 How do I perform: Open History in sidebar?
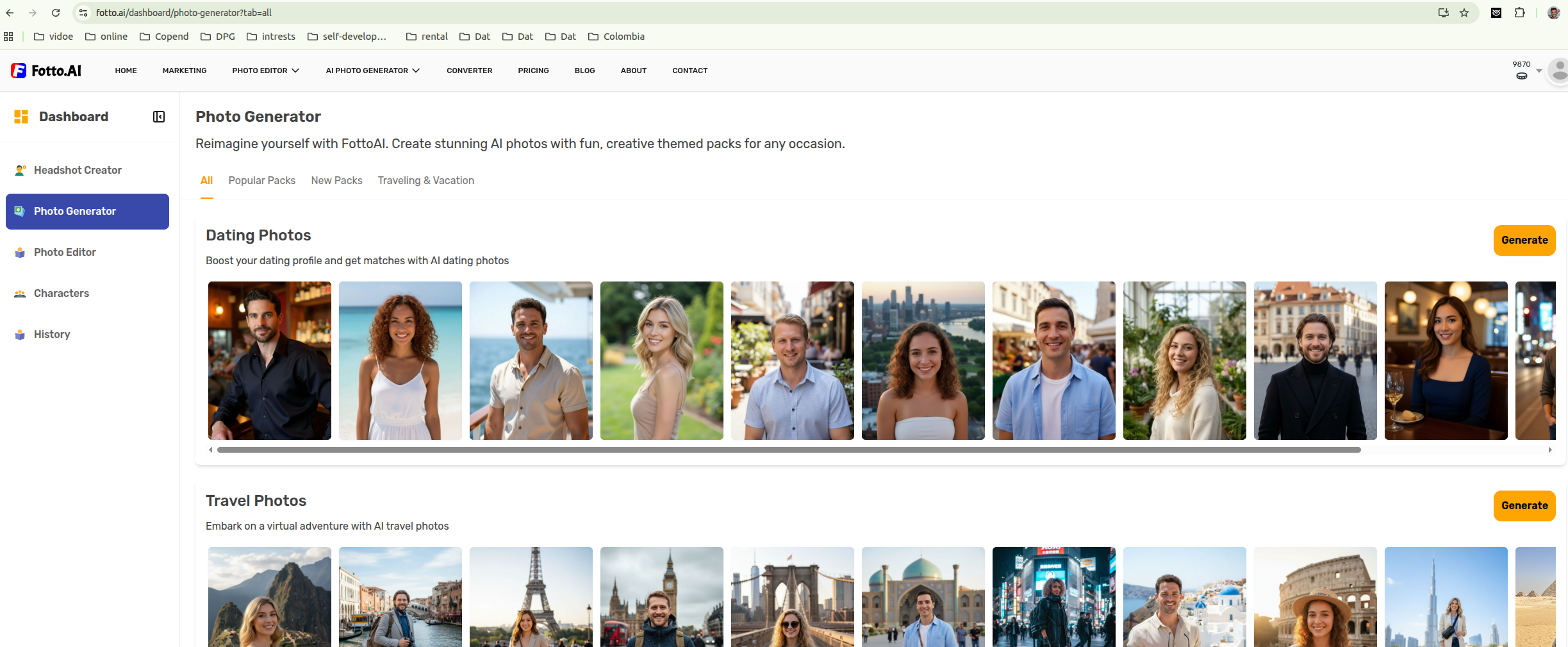(x=87, y=335)
